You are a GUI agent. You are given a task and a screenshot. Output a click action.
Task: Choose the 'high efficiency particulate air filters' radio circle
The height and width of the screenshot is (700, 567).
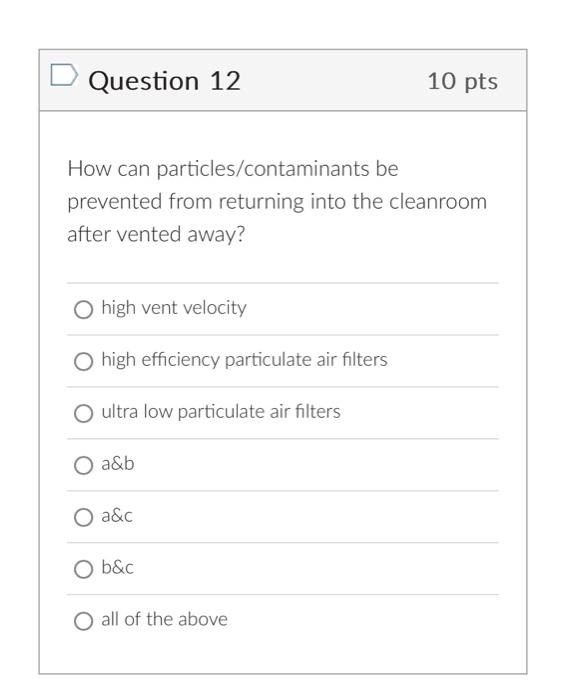click(x=83, y=361)
